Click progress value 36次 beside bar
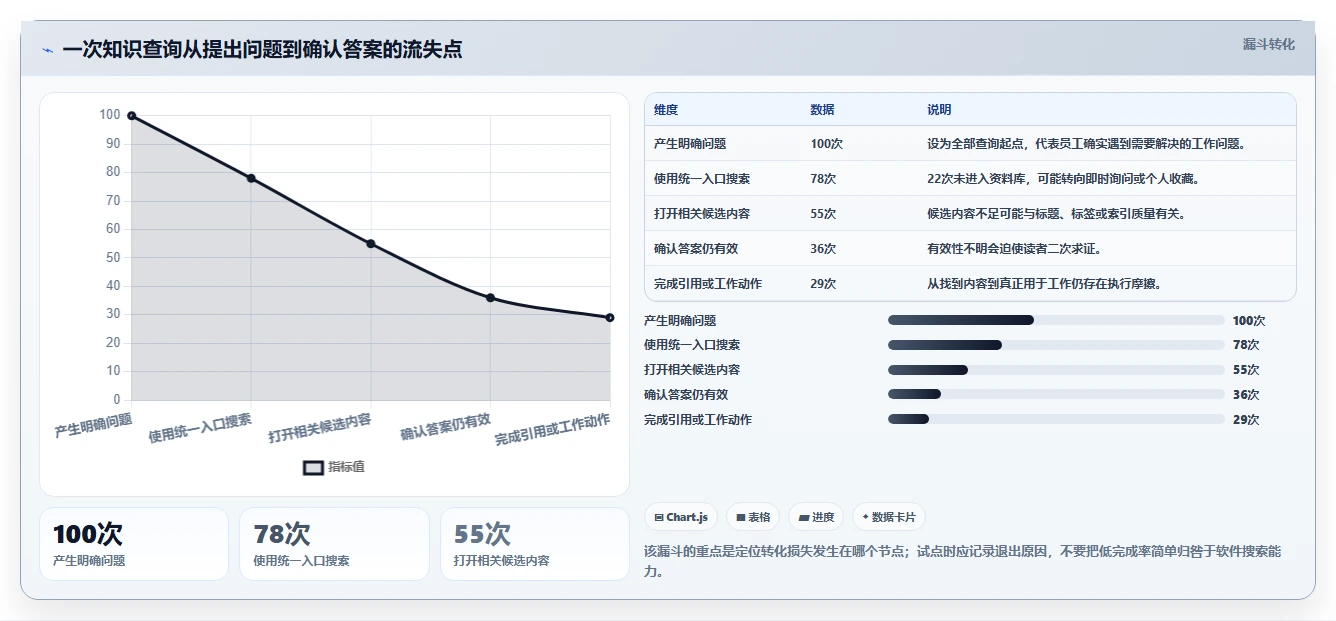 [1246, 395]
